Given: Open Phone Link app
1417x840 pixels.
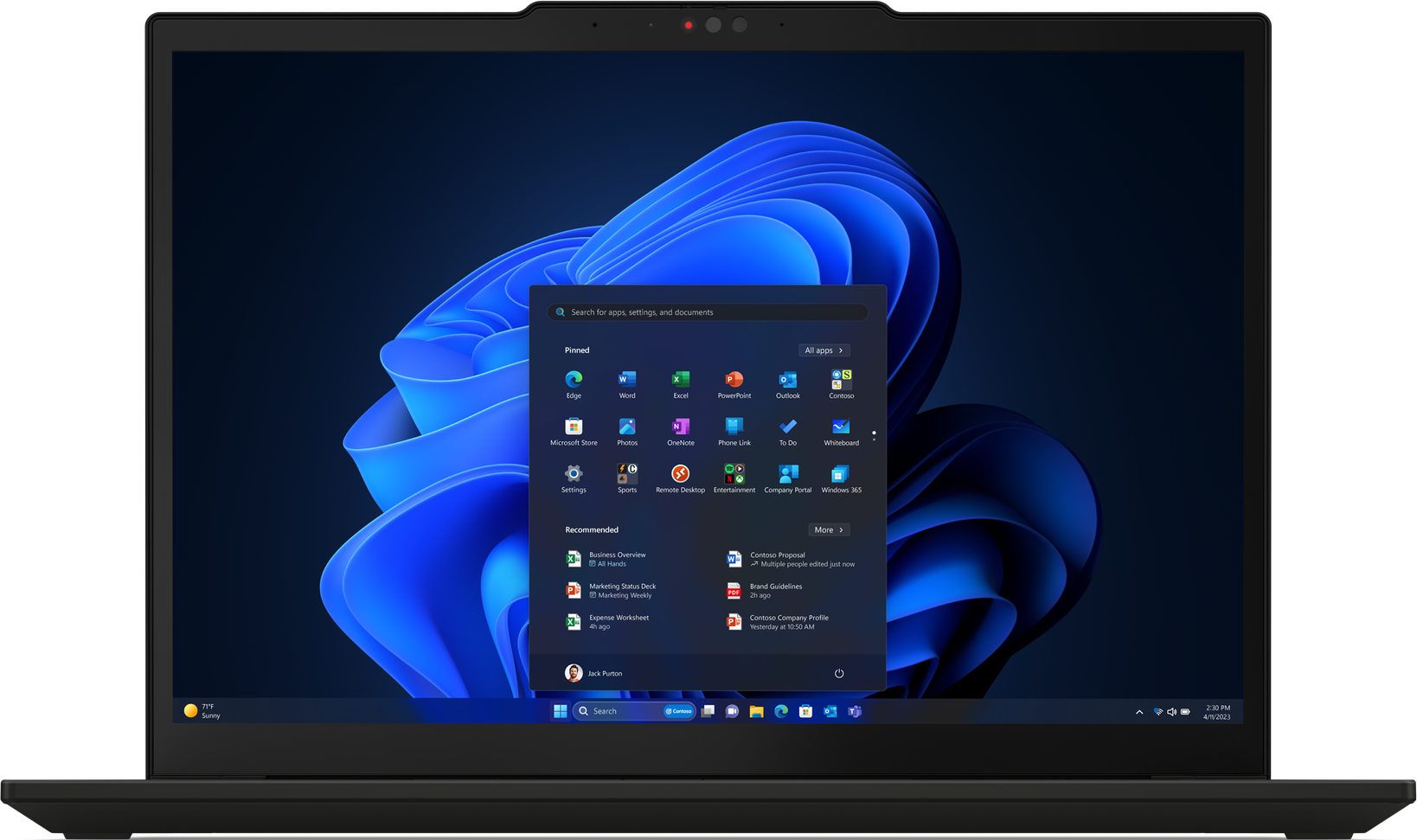Looking at the screenshot, I should 734,432.
